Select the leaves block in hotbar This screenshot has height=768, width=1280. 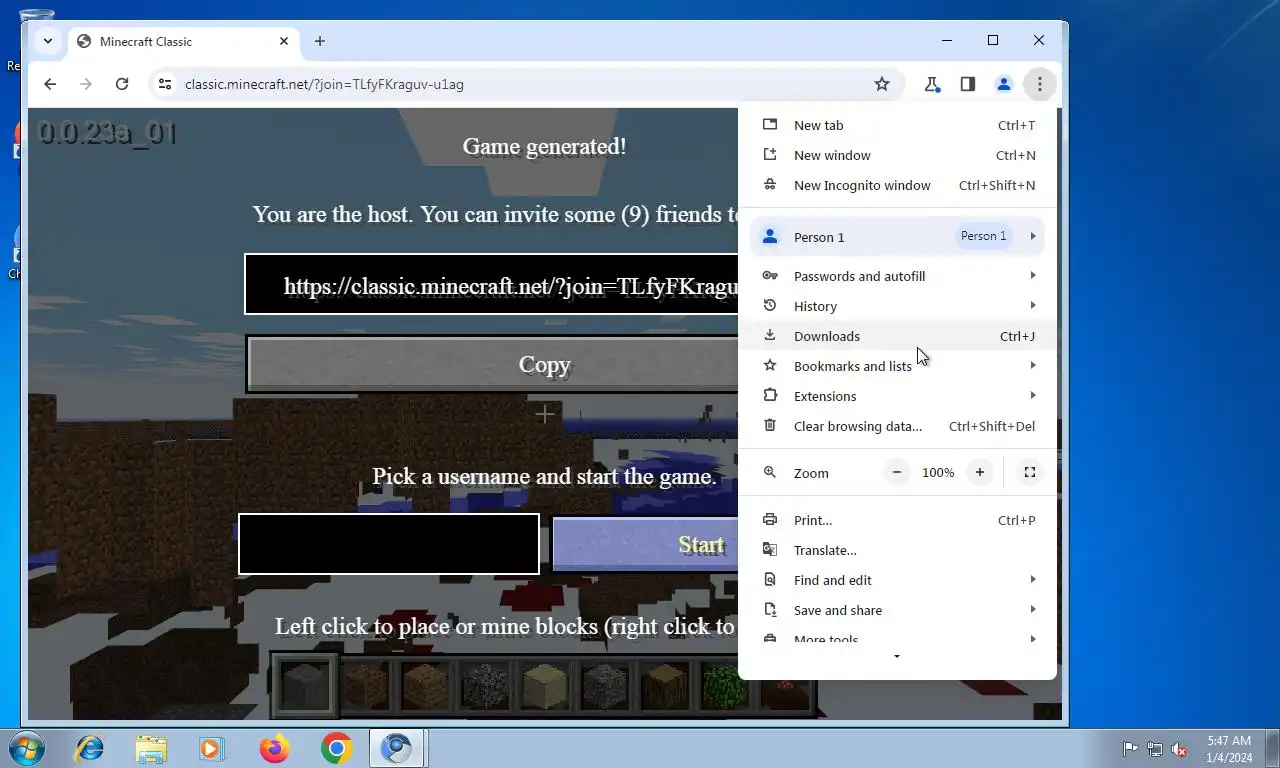722,686
